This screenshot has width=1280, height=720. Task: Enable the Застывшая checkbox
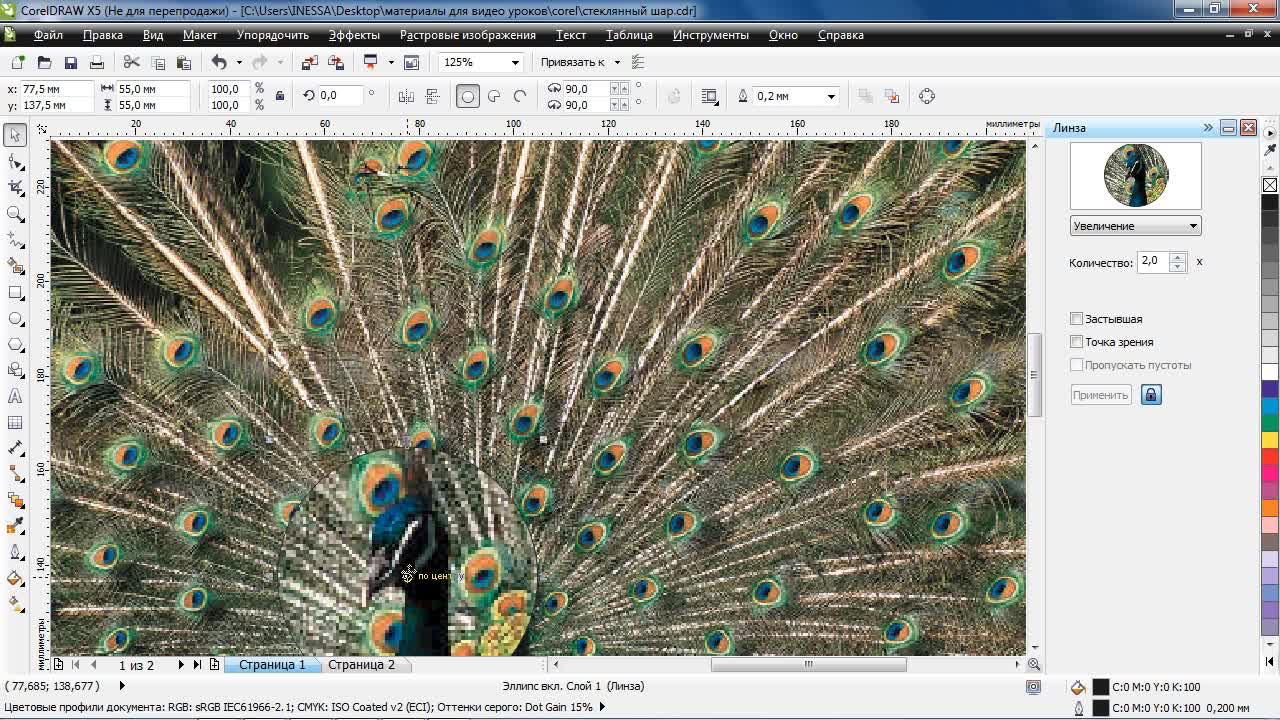click(1077, 319)
